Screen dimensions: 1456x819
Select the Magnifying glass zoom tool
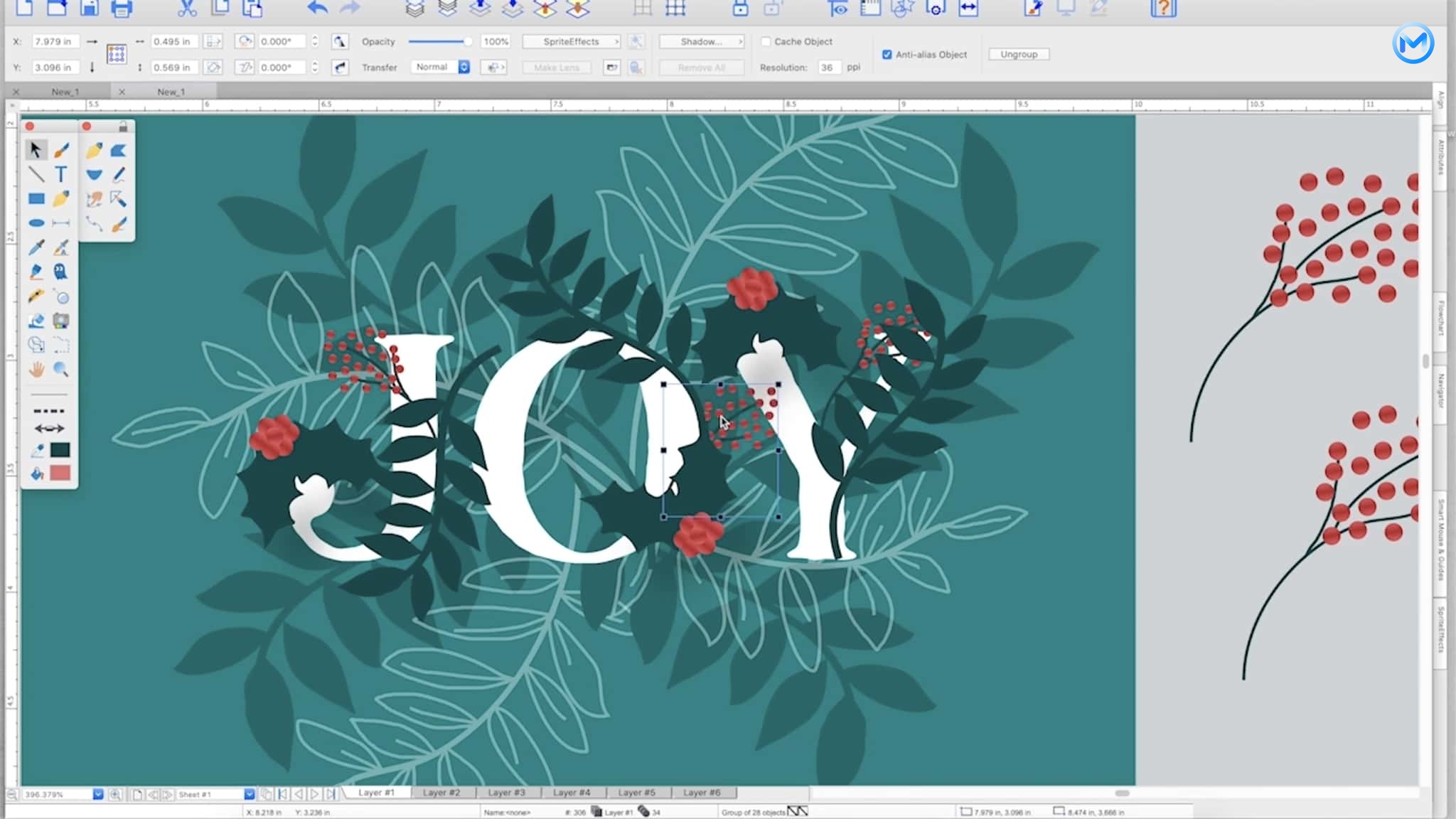[60, 367]
